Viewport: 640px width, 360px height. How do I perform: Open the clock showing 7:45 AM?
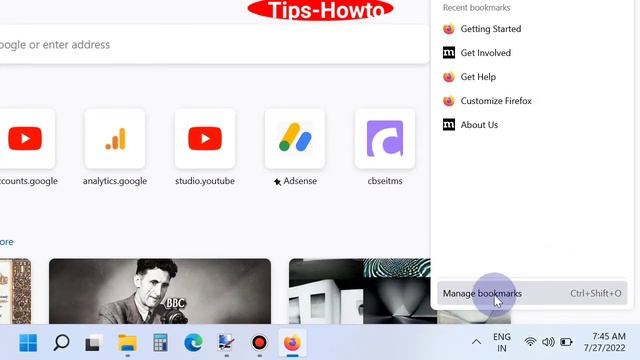(604, 342)
